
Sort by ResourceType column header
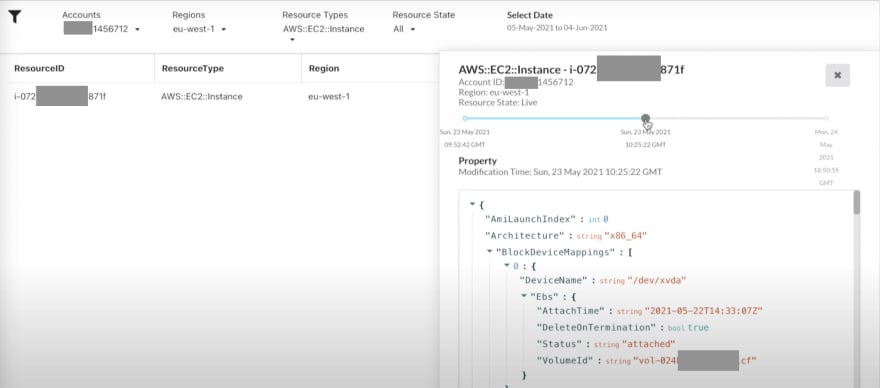click(x=192, y=69)
